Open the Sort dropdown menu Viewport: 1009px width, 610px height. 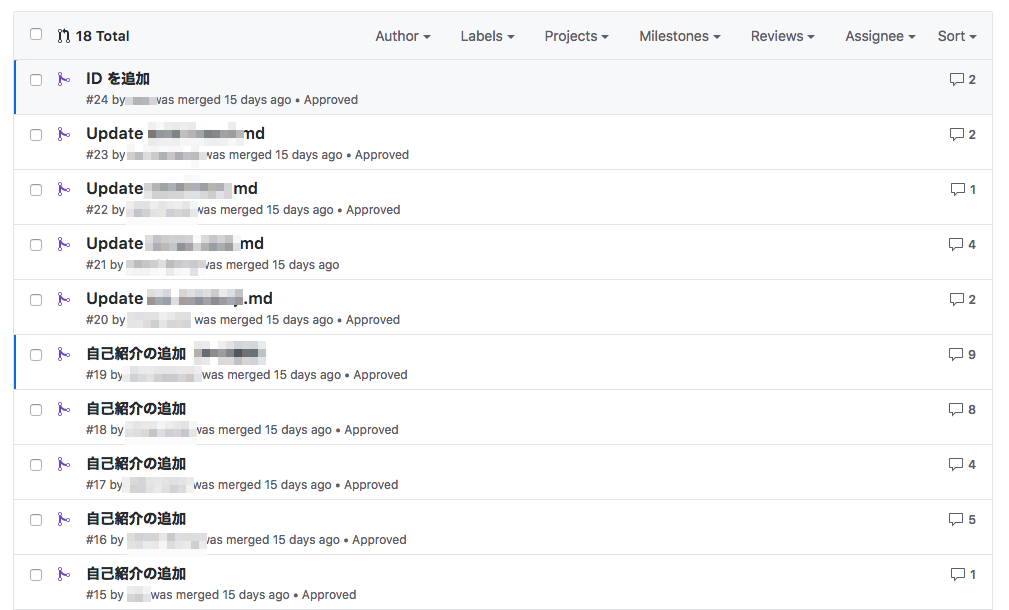pyautogui.click(x=957, y=36)
